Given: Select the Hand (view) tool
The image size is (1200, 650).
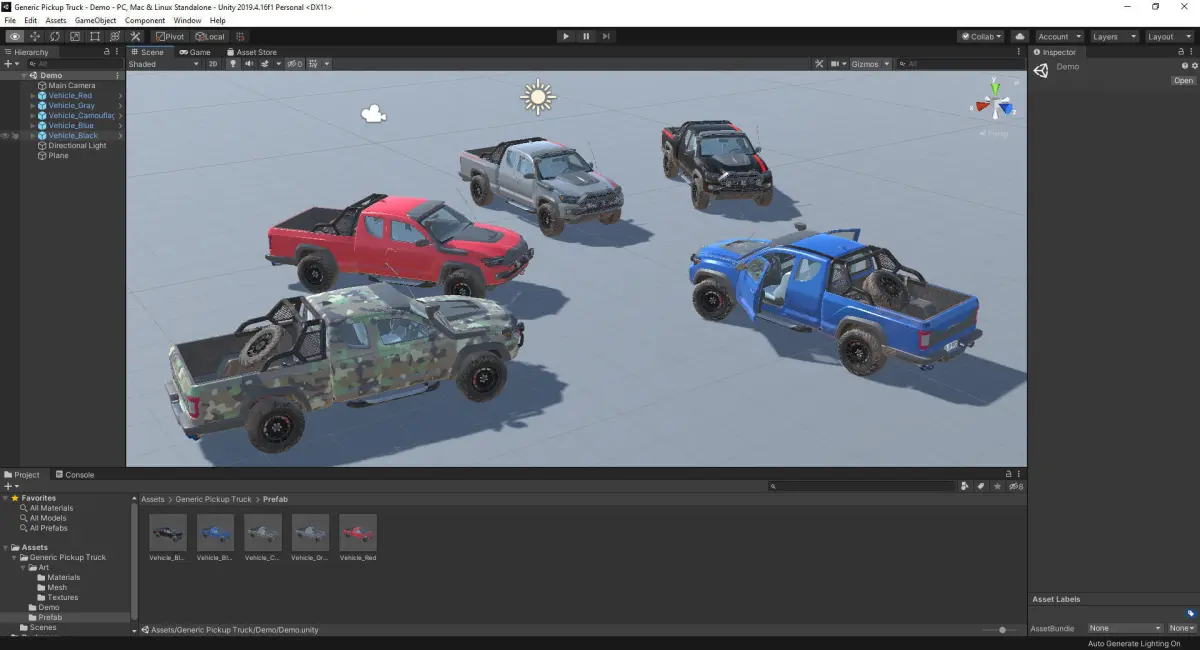Looking at the screenshot, I should (15, 36).
